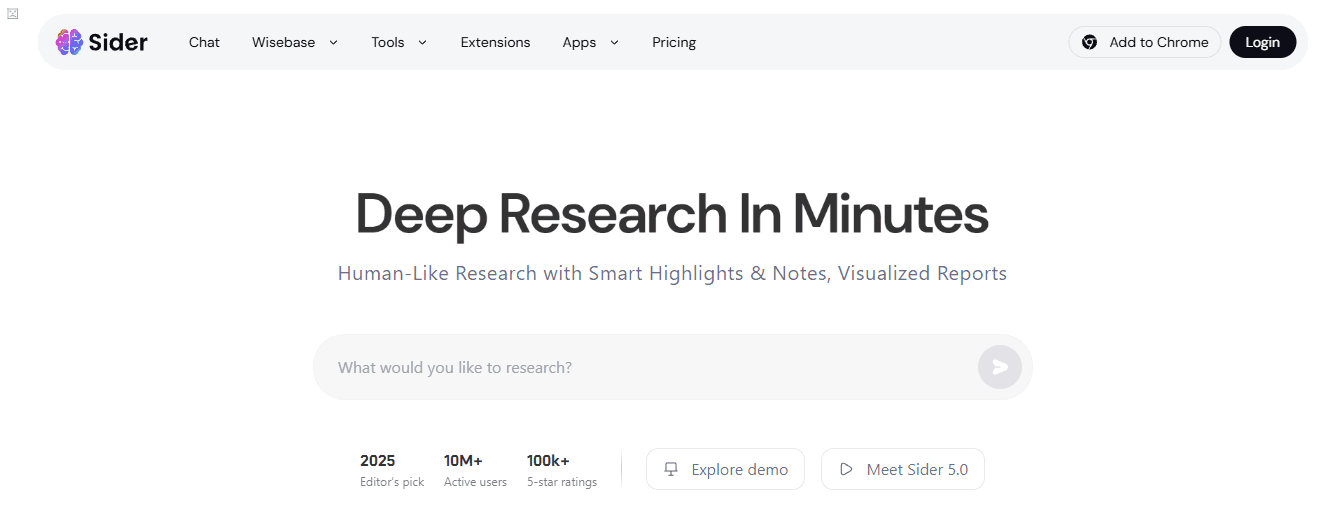Click the Chrome logo icon
The image size is (1342, 532).
click(x=1090, y=42)
